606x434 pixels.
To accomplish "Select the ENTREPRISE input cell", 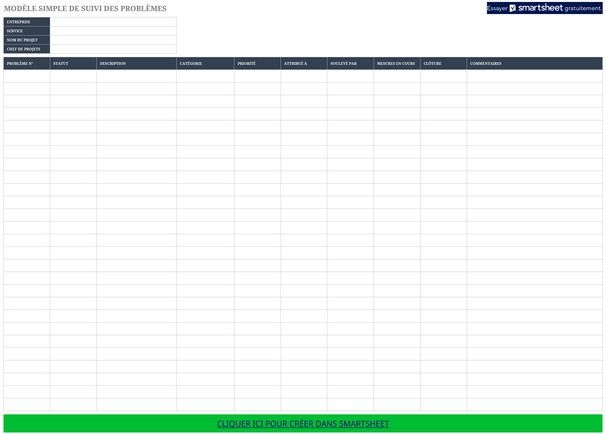I will 113,22.
